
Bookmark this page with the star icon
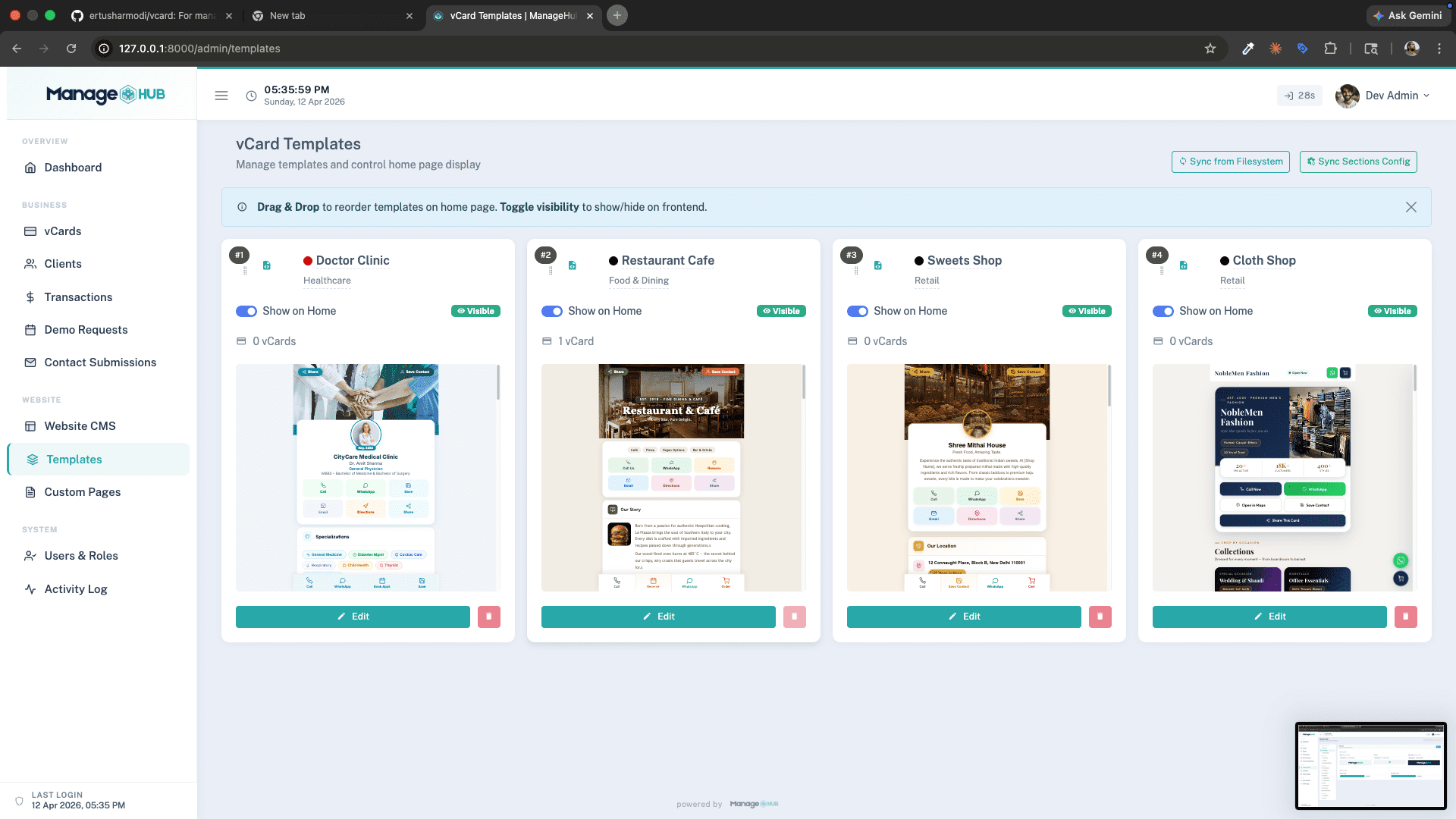(1210, 49)
